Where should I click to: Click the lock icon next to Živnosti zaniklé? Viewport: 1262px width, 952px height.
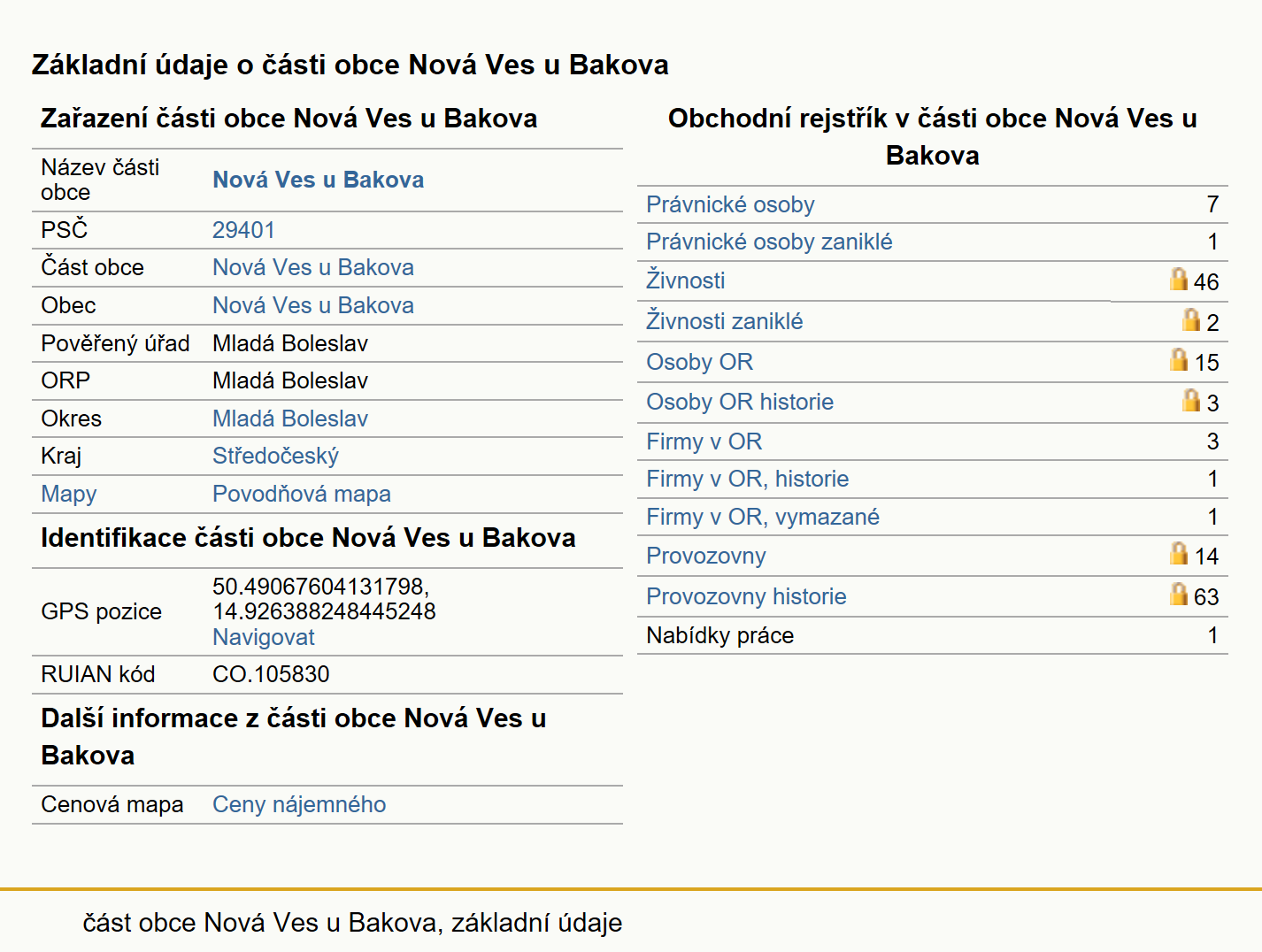(1191, 319)
